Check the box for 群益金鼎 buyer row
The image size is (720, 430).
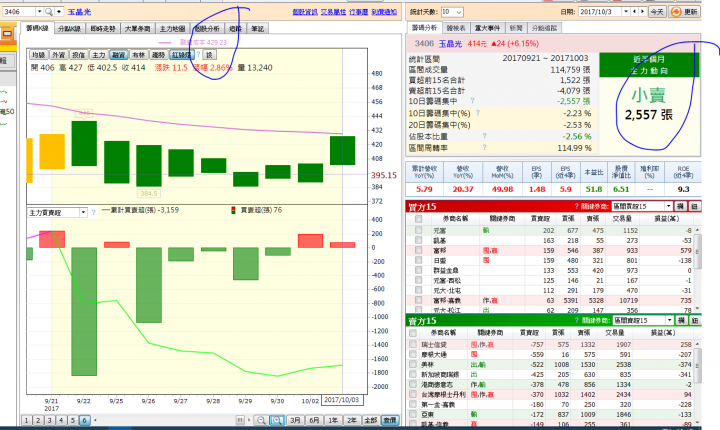point(418,270)
